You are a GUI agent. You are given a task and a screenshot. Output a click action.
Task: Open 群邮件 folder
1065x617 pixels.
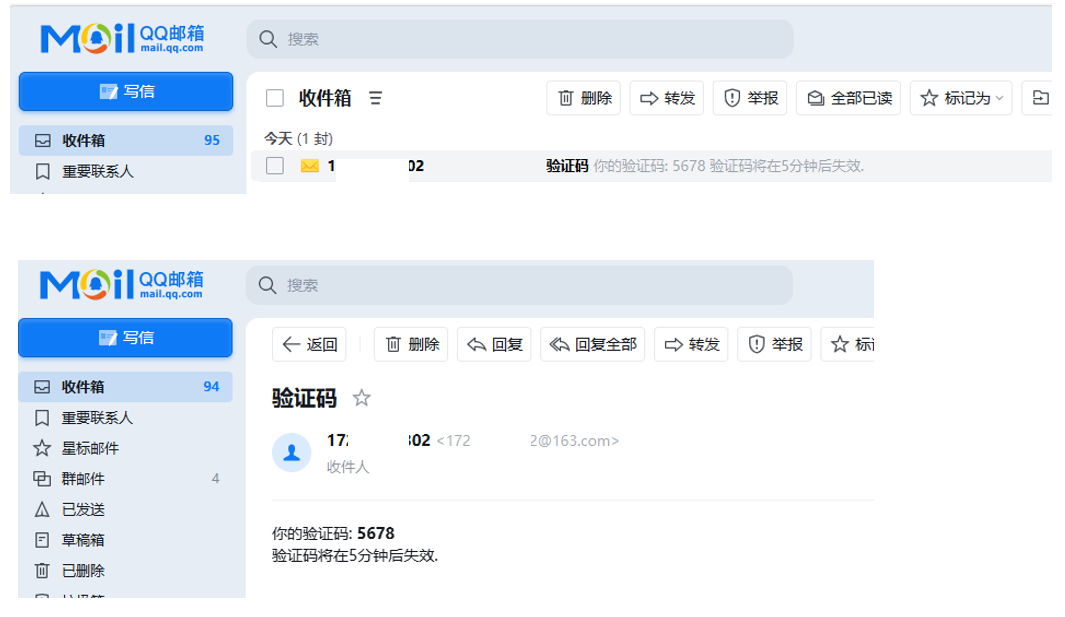(126, 479)
